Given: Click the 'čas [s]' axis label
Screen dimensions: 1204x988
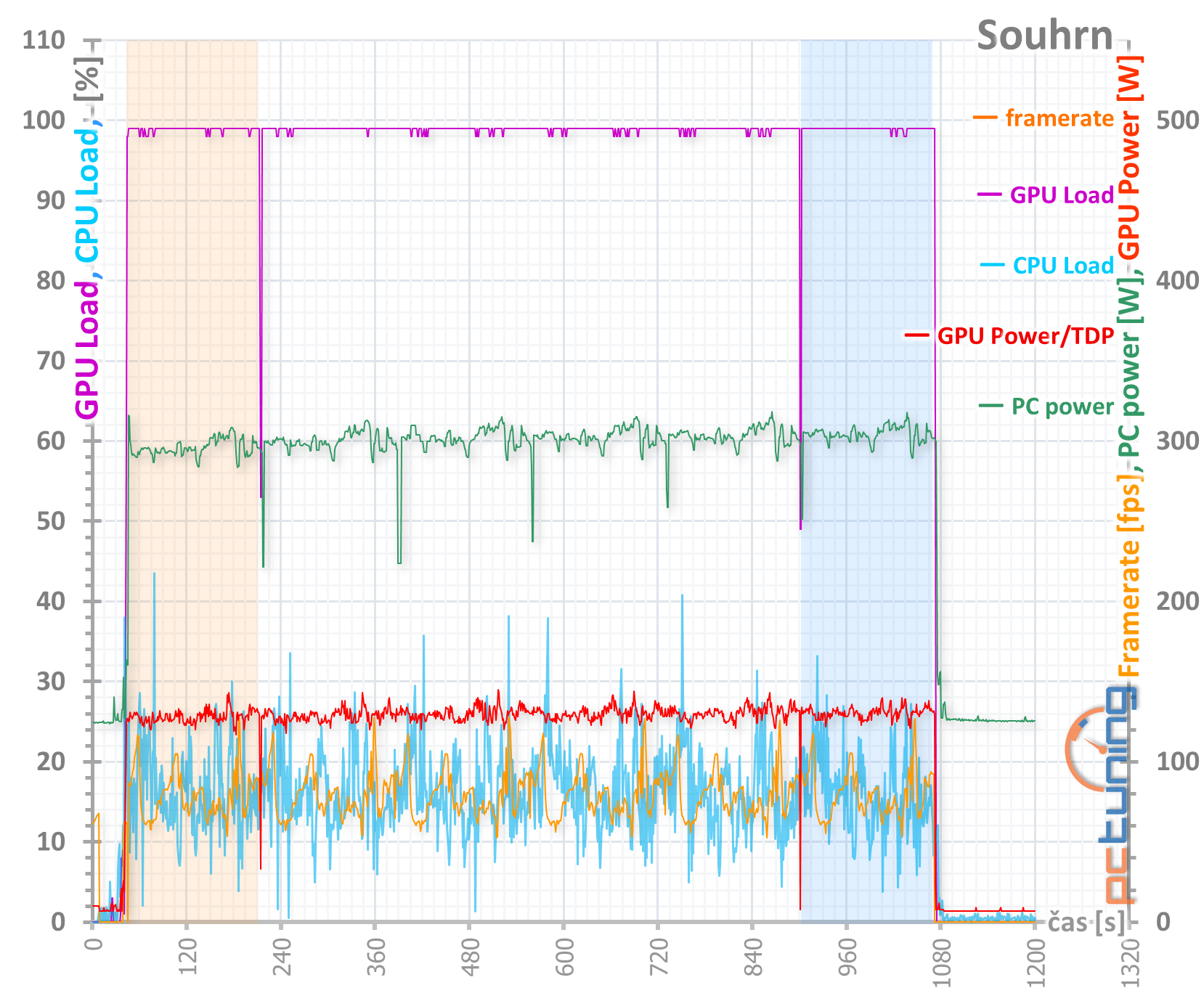Looking at the screenshot, I should pyautogui.click(x=1086, y=922).
